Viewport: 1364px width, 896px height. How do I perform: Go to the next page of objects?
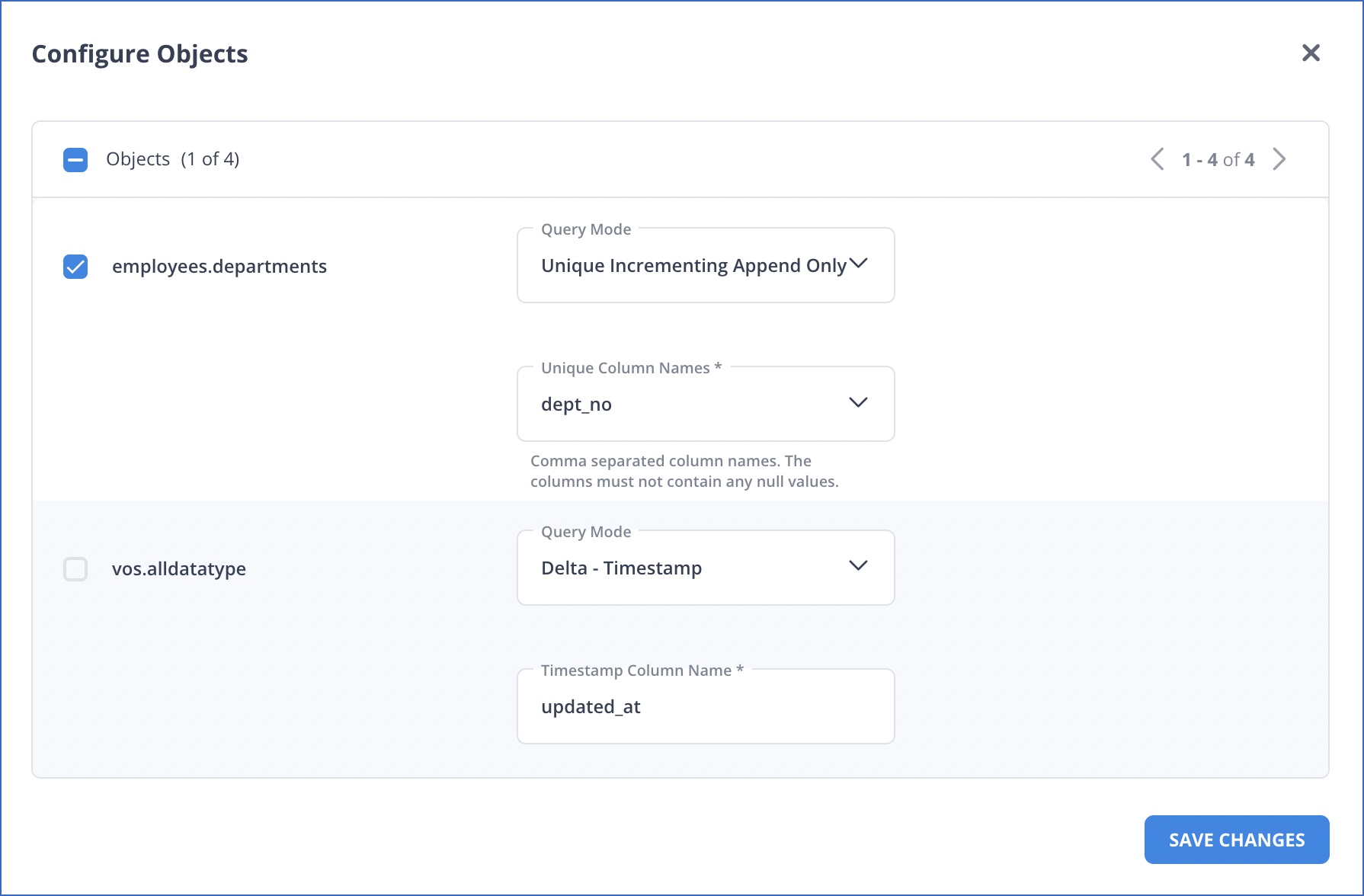(x=1279, y=158)
